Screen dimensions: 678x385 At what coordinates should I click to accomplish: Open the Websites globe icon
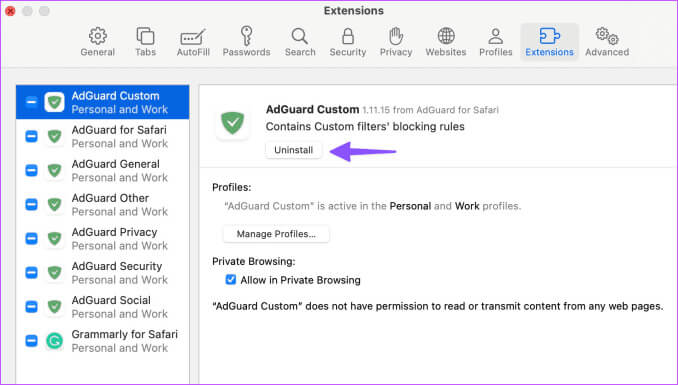(x=446, y=36)
